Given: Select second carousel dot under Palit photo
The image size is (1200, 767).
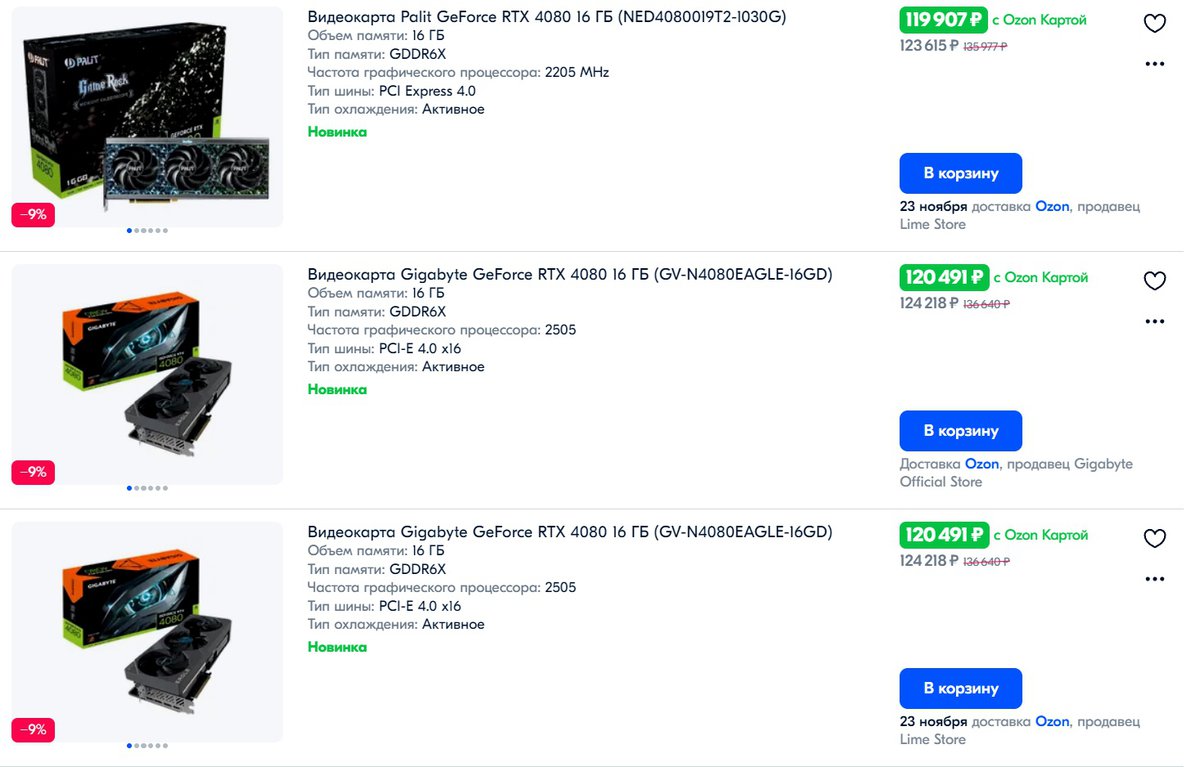Looking at the screenshot, I should pos(136,231).
